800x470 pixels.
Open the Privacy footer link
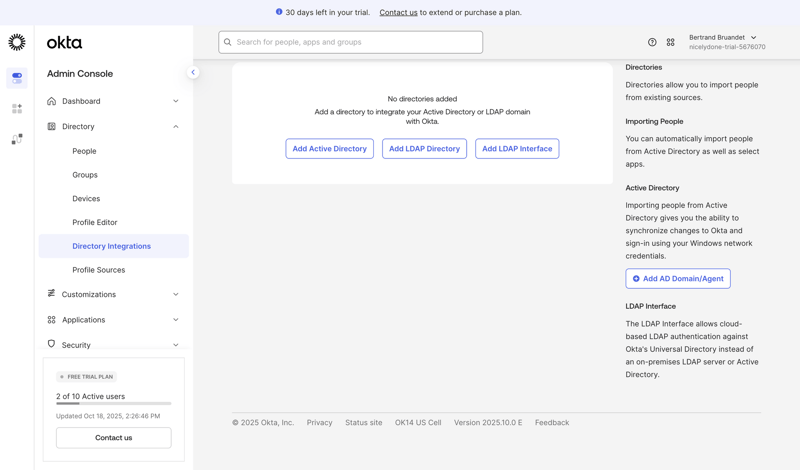[319, 423]
